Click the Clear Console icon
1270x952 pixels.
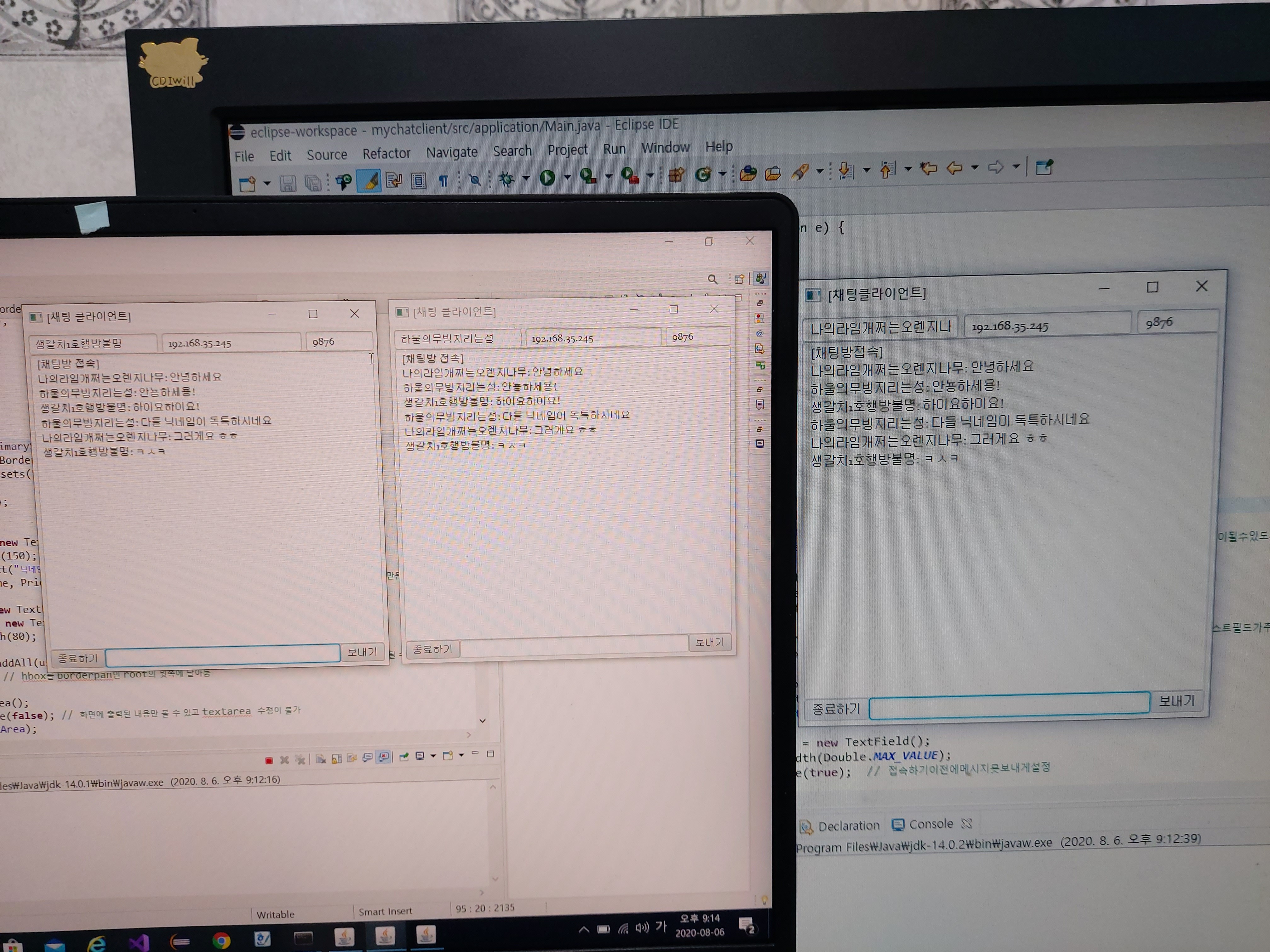(321, 759)
